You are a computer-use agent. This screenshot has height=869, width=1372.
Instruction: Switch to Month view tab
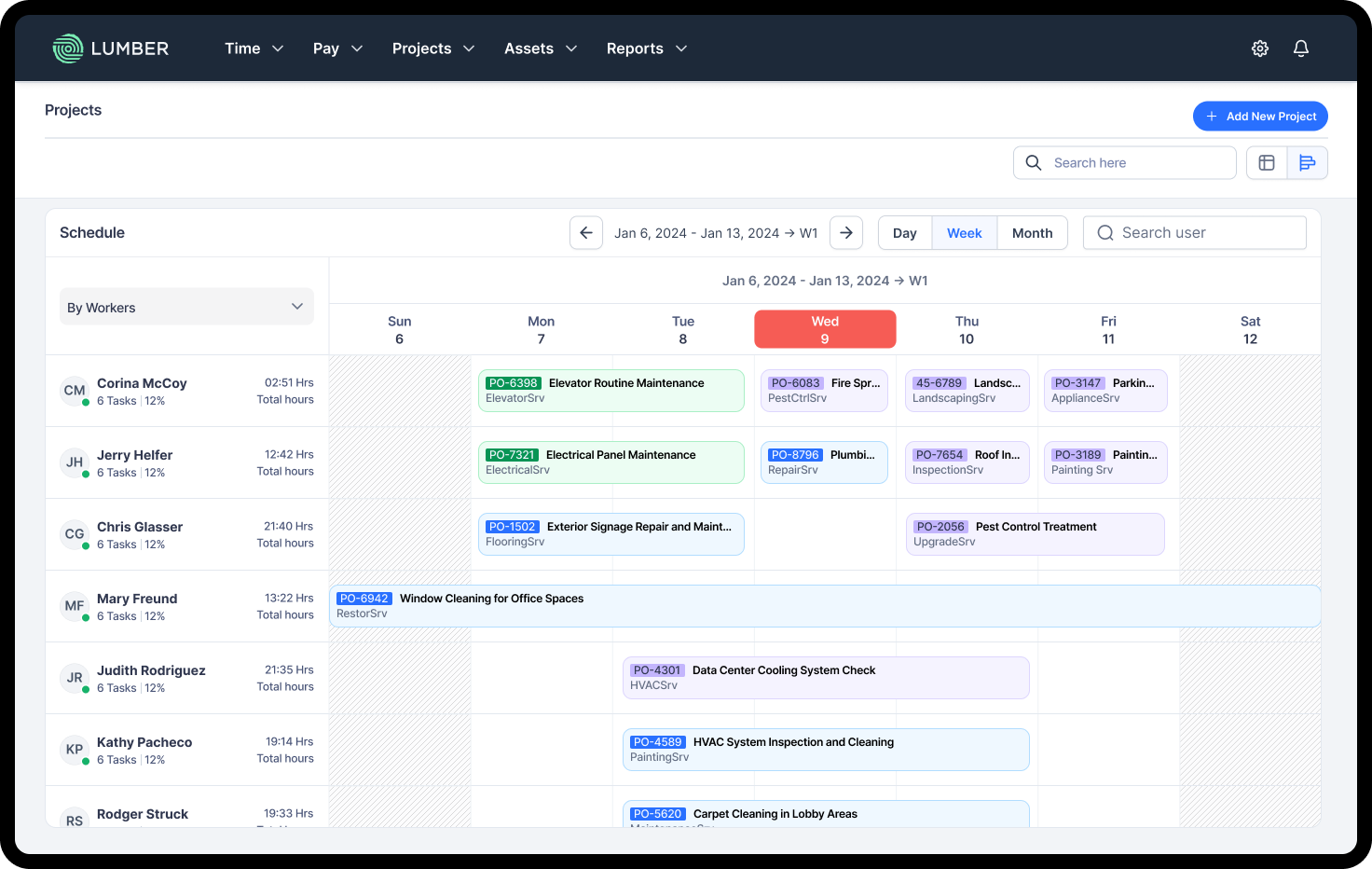coord(1033,233)
